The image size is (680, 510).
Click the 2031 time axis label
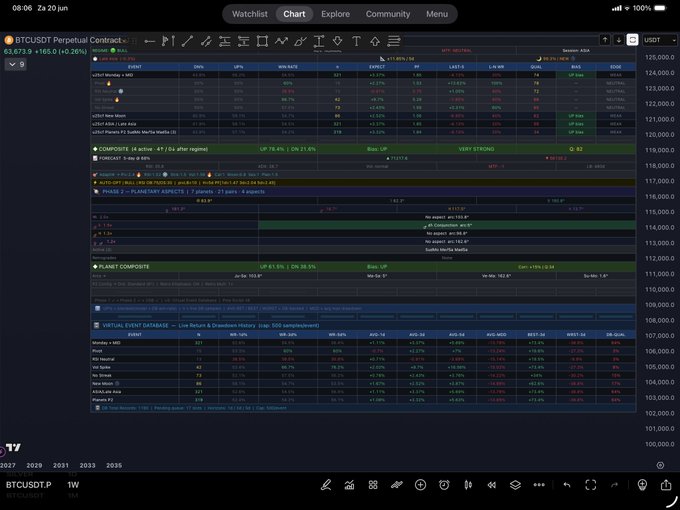click(61, 465)
